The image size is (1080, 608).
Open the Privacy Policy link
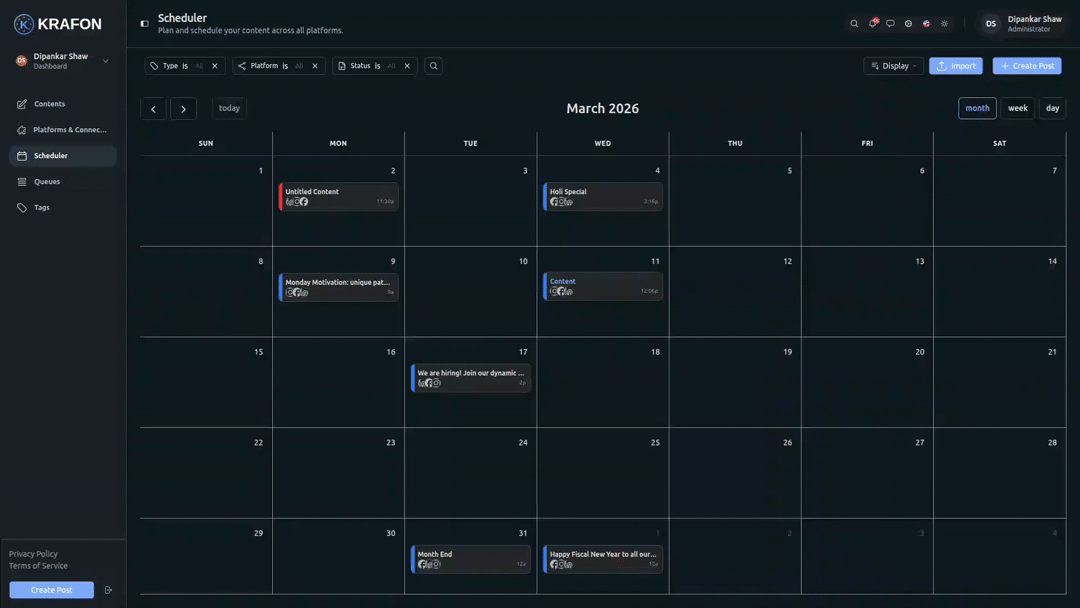pos(32,553)
